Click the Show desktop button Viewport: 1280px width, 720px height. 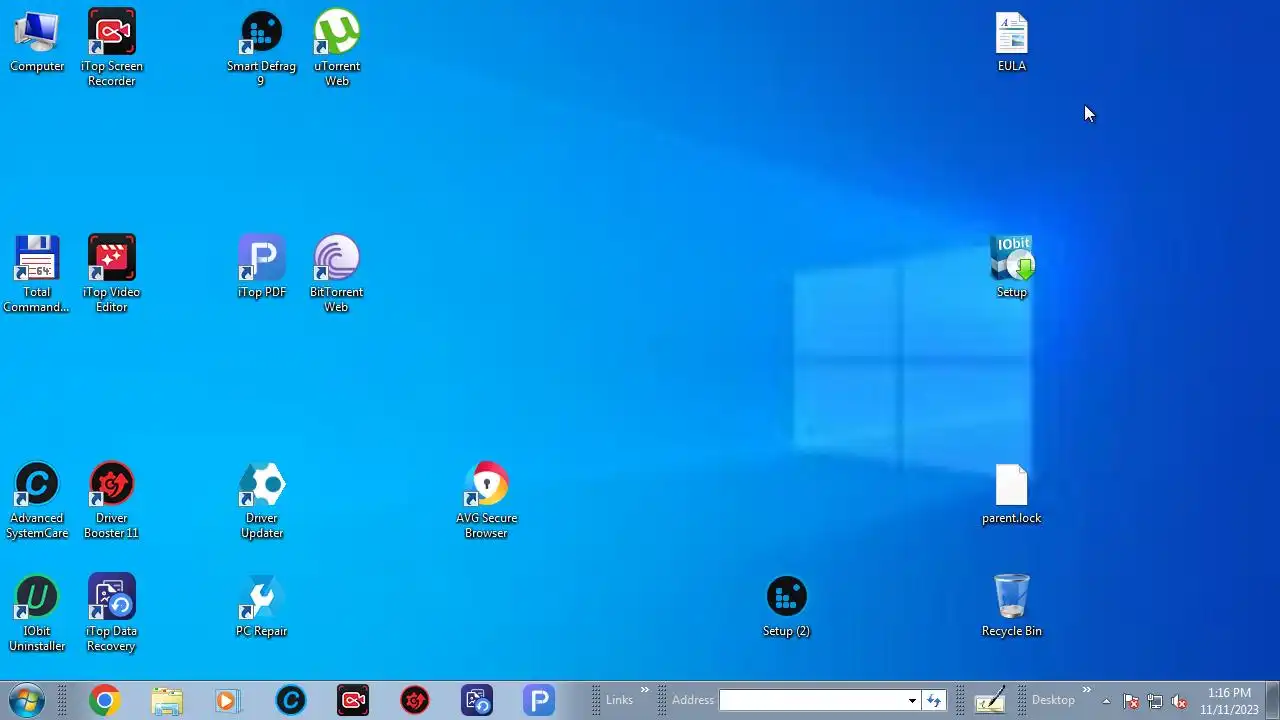point(1272,700)
